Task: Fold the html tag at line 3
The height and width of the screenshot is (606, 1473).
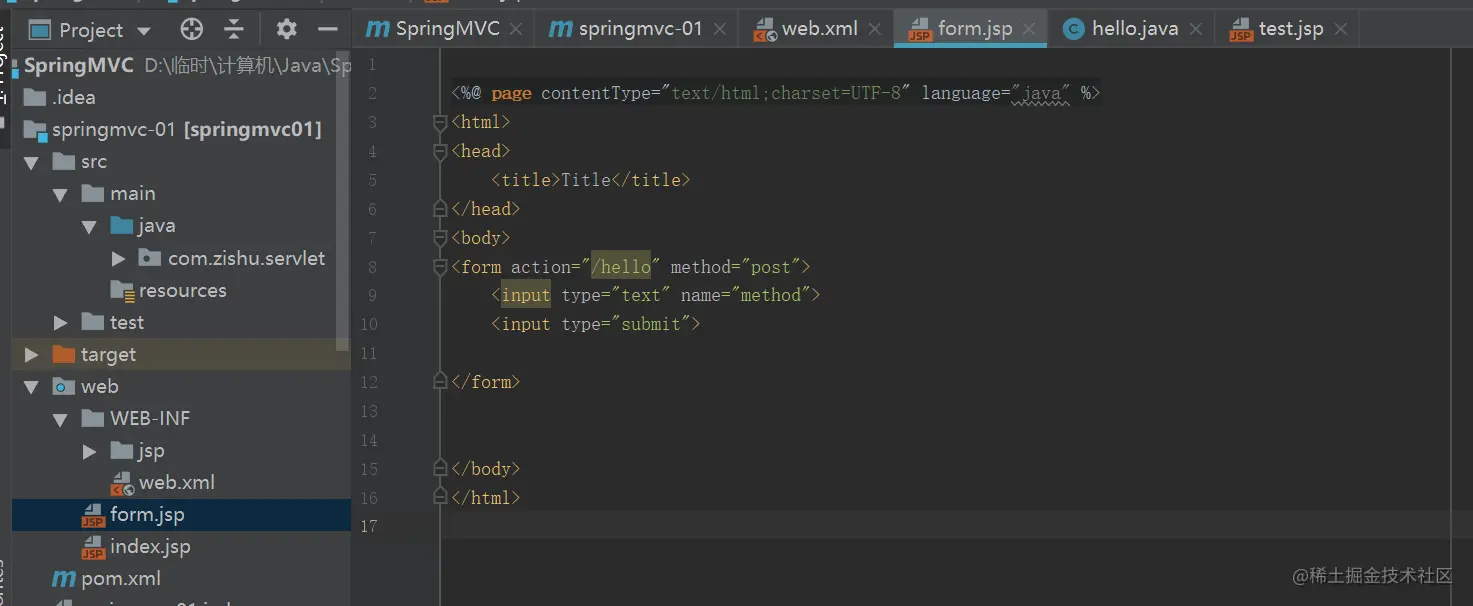Action: 439,122
